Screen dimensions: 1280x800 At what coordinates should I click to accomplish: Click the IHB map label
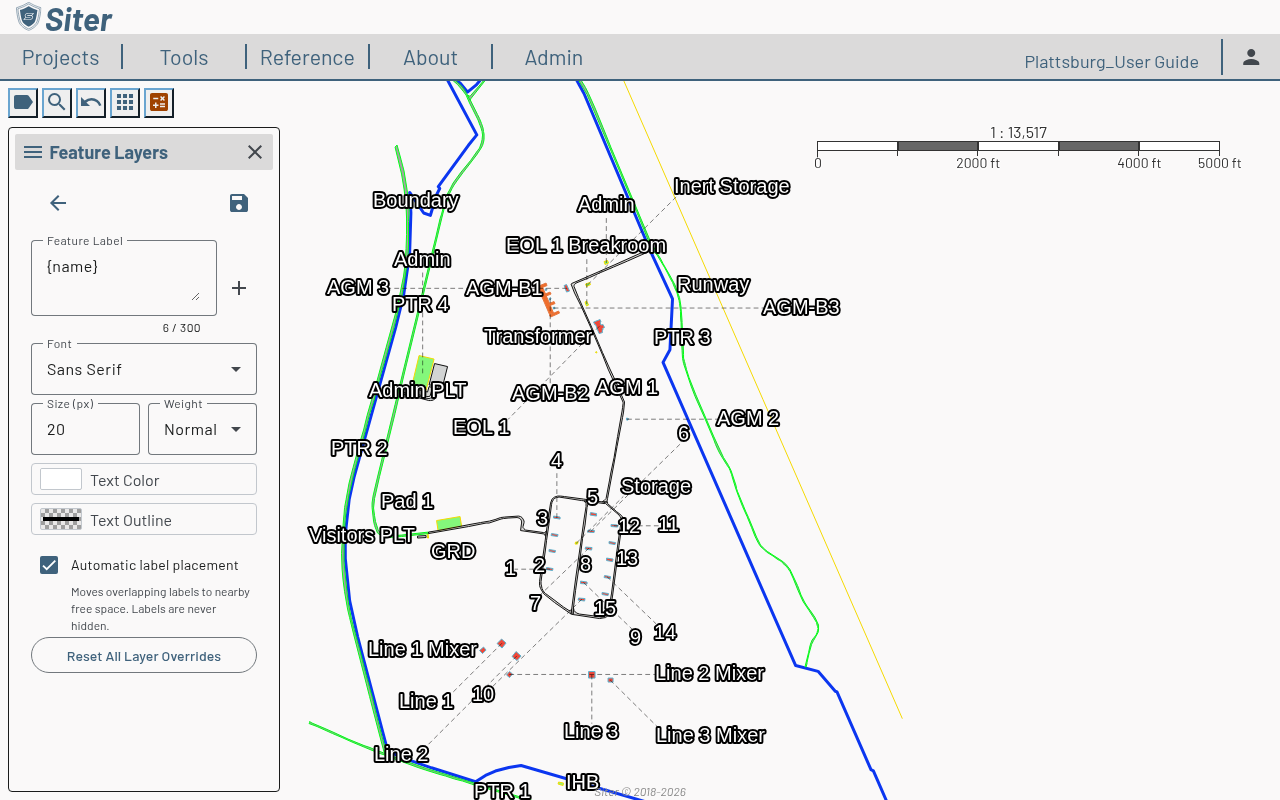(x=582, y=782)
